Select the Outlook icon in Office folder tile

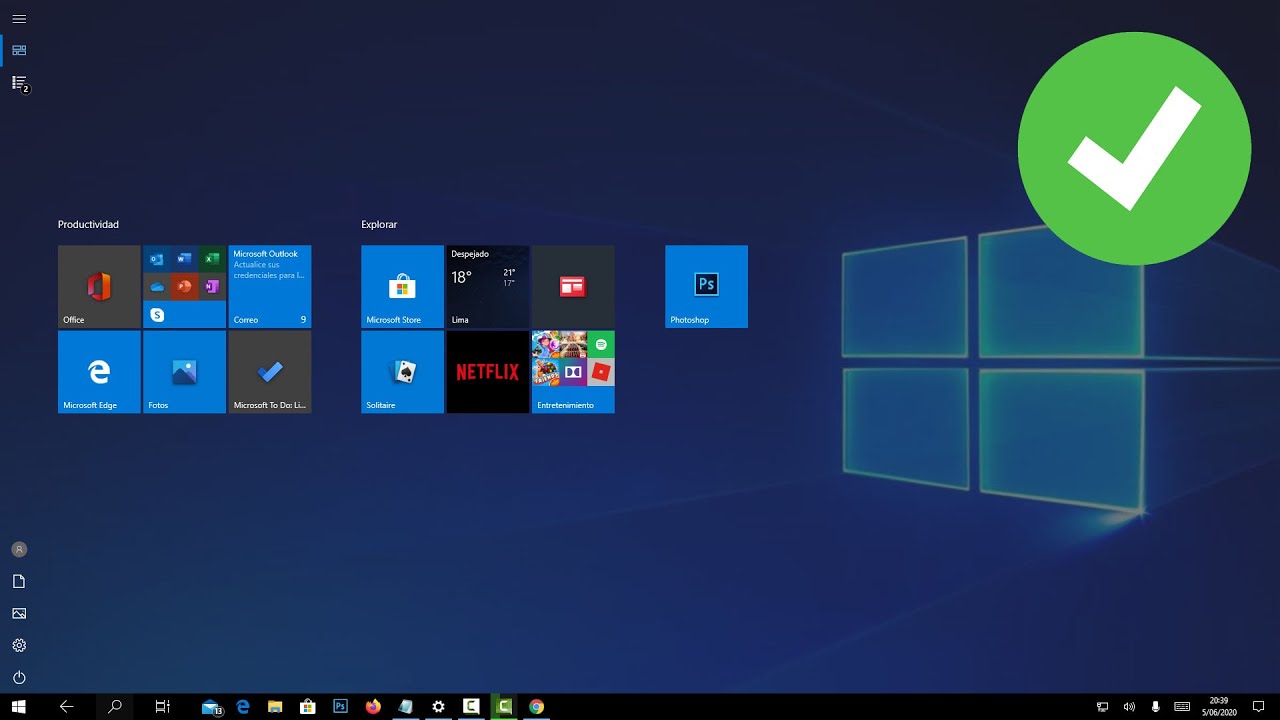tap(156, 259)
